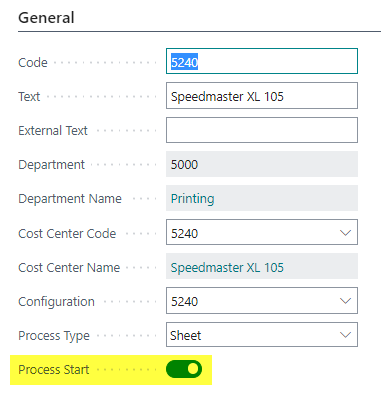Open the Cost Center Name Speedmaster XL 105 link
This screenshot has height=418, width=381.
click(x=227, y=267)
